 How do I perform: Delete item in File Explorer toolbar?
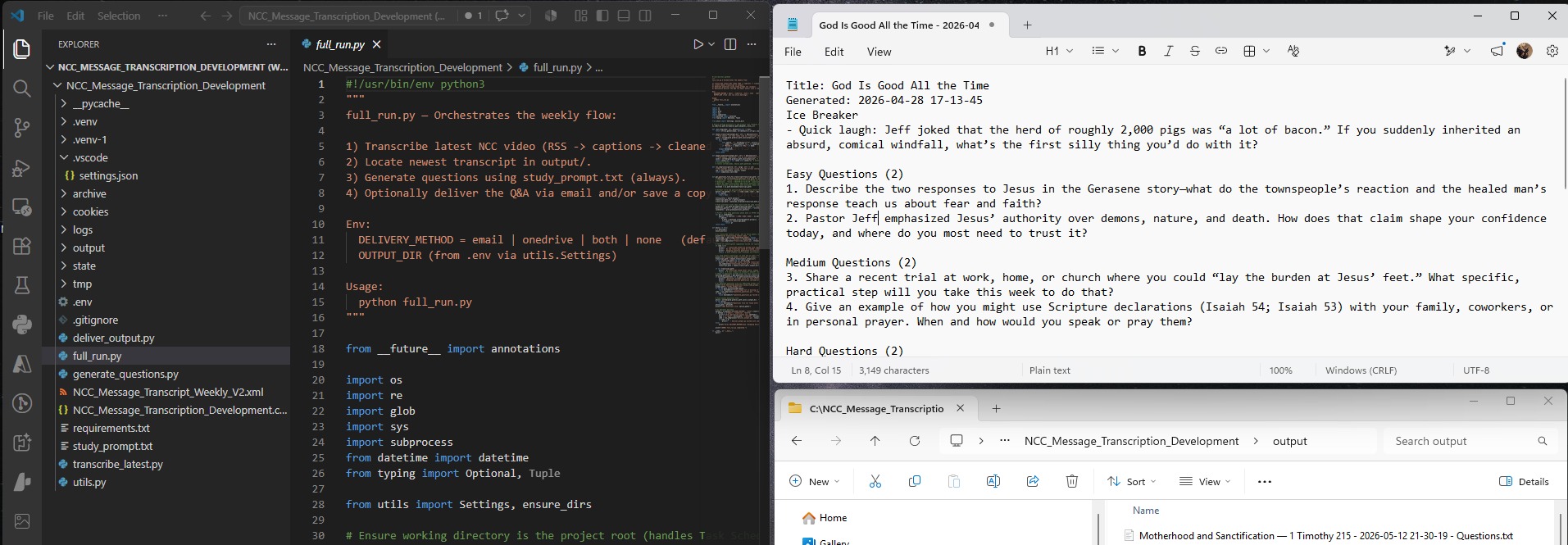point(1072,482)
